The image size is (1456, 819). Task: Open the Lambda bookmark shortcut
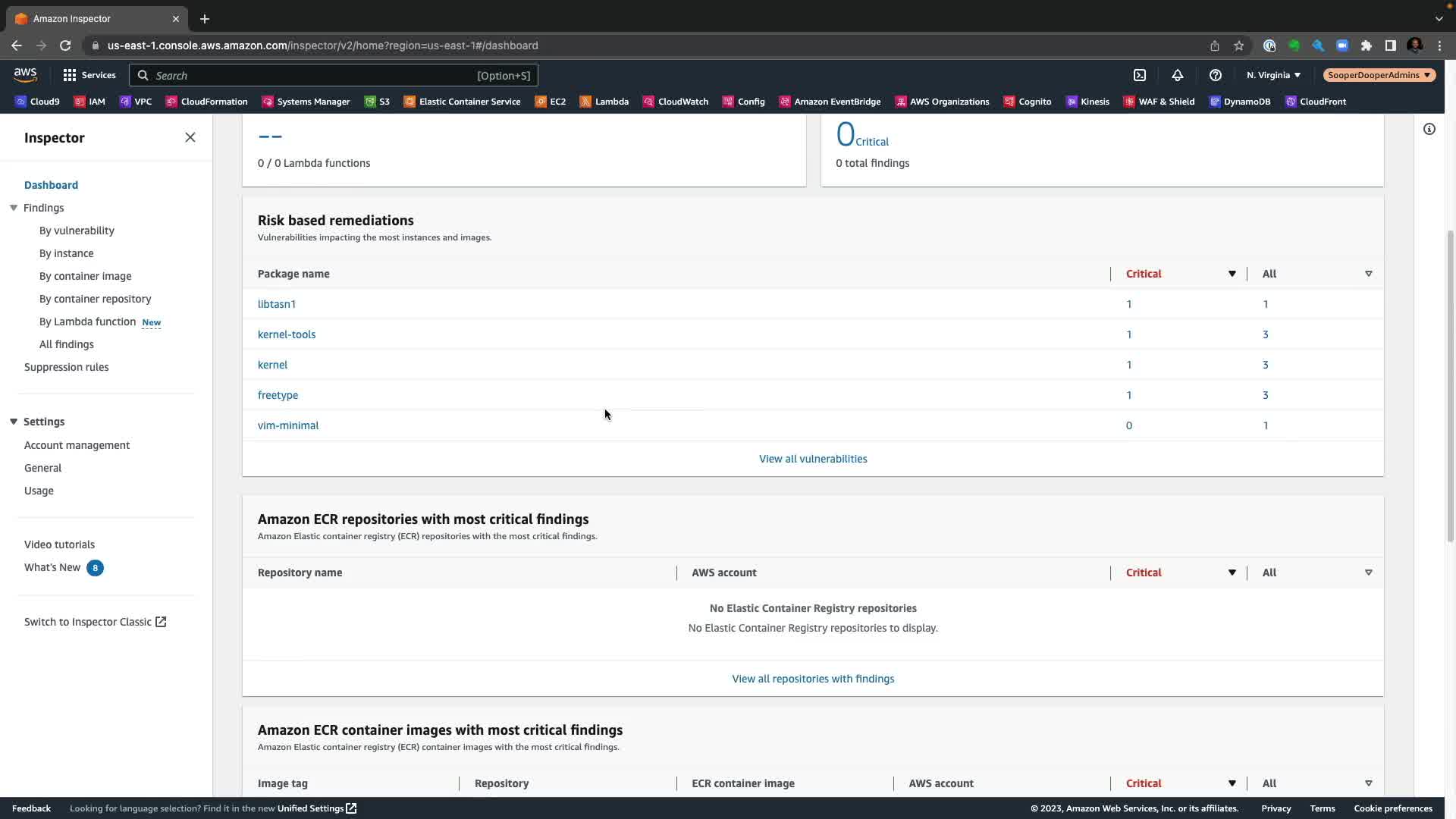tap(604, 102)
